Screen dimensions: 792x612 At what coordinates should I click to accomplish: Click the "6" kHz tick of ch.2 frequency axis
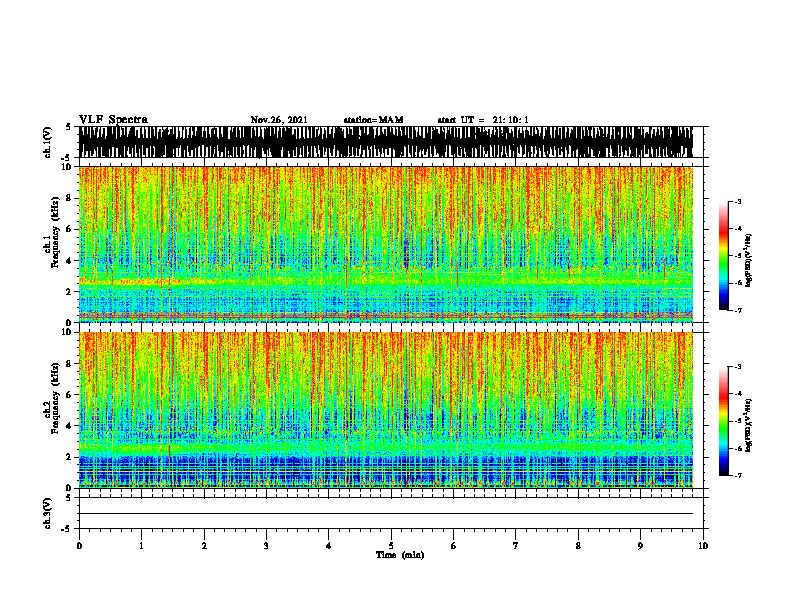[69, 395]
